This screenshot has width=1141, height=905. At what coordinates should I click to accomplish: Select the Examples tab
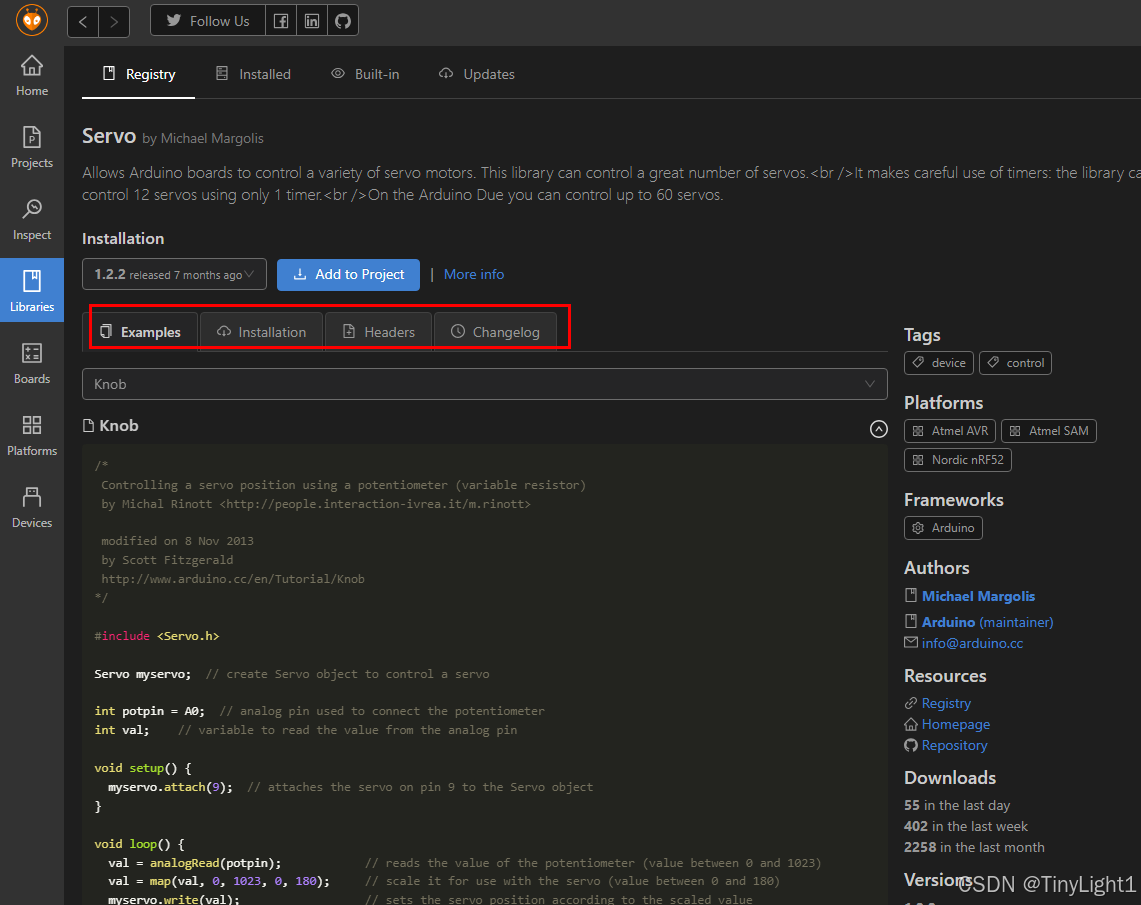click(x=140, y=332)
